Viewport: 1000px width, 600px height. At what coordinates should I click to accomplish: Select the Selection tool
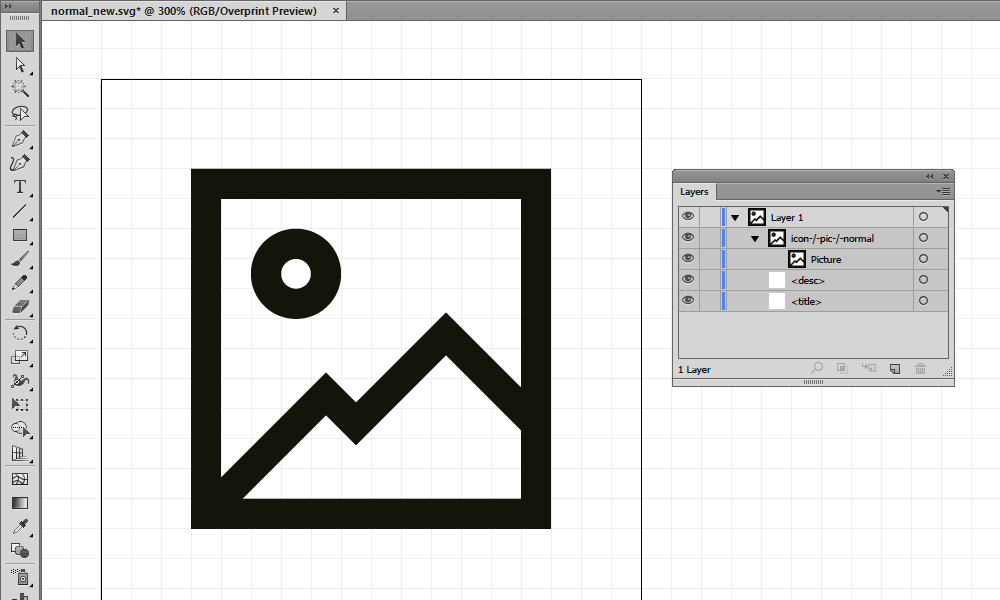click(20, 41)
